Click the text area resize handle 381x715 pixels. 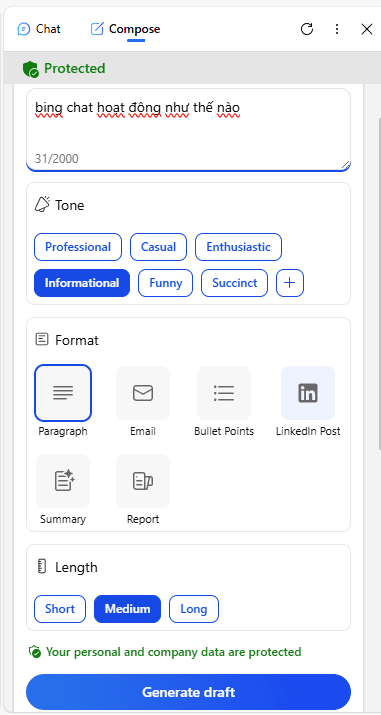point(345,165)
